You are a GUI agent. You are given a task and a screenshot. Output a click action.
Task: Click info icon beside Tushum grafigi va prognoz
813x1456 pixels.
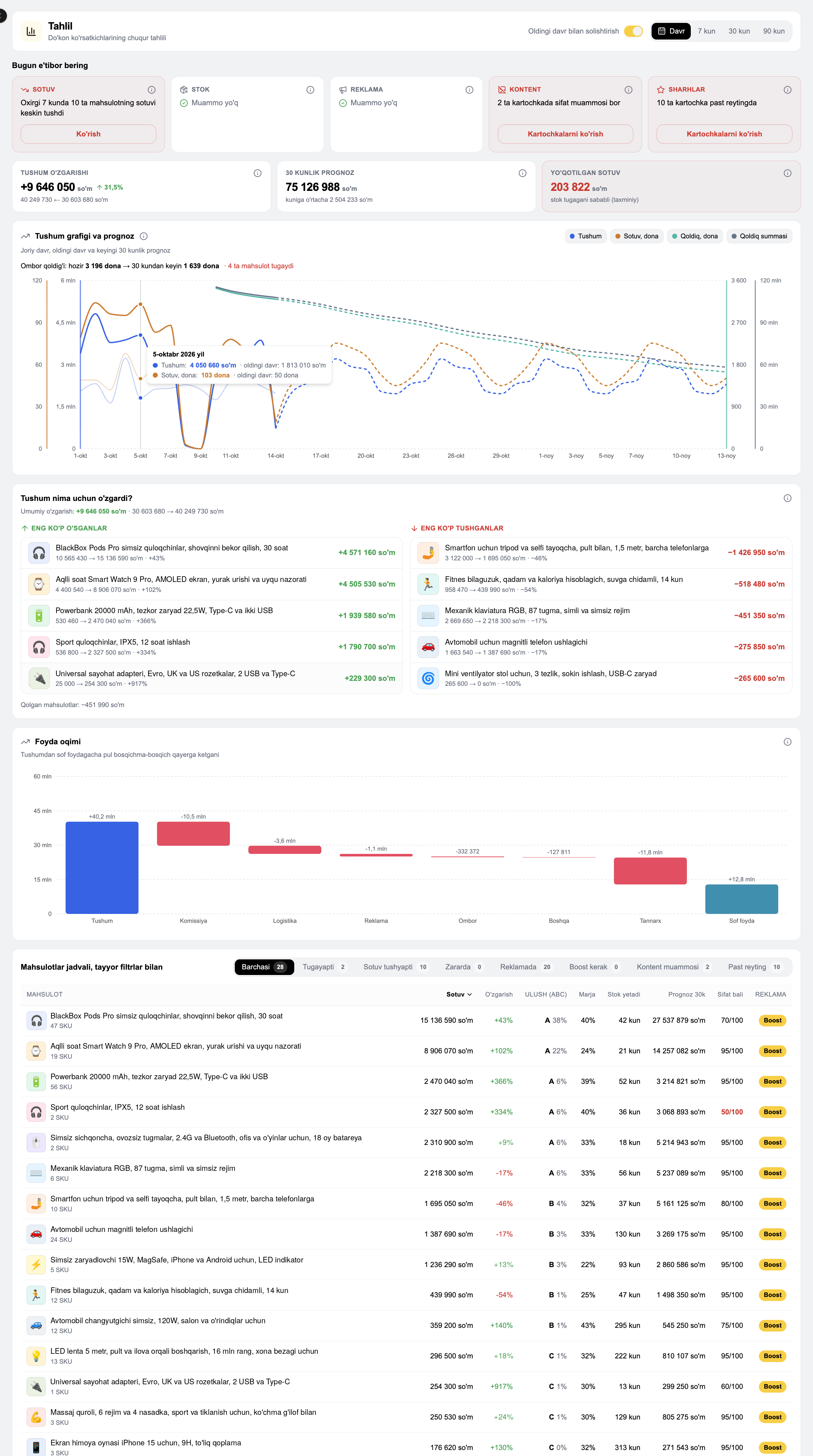tap(143, 236)
